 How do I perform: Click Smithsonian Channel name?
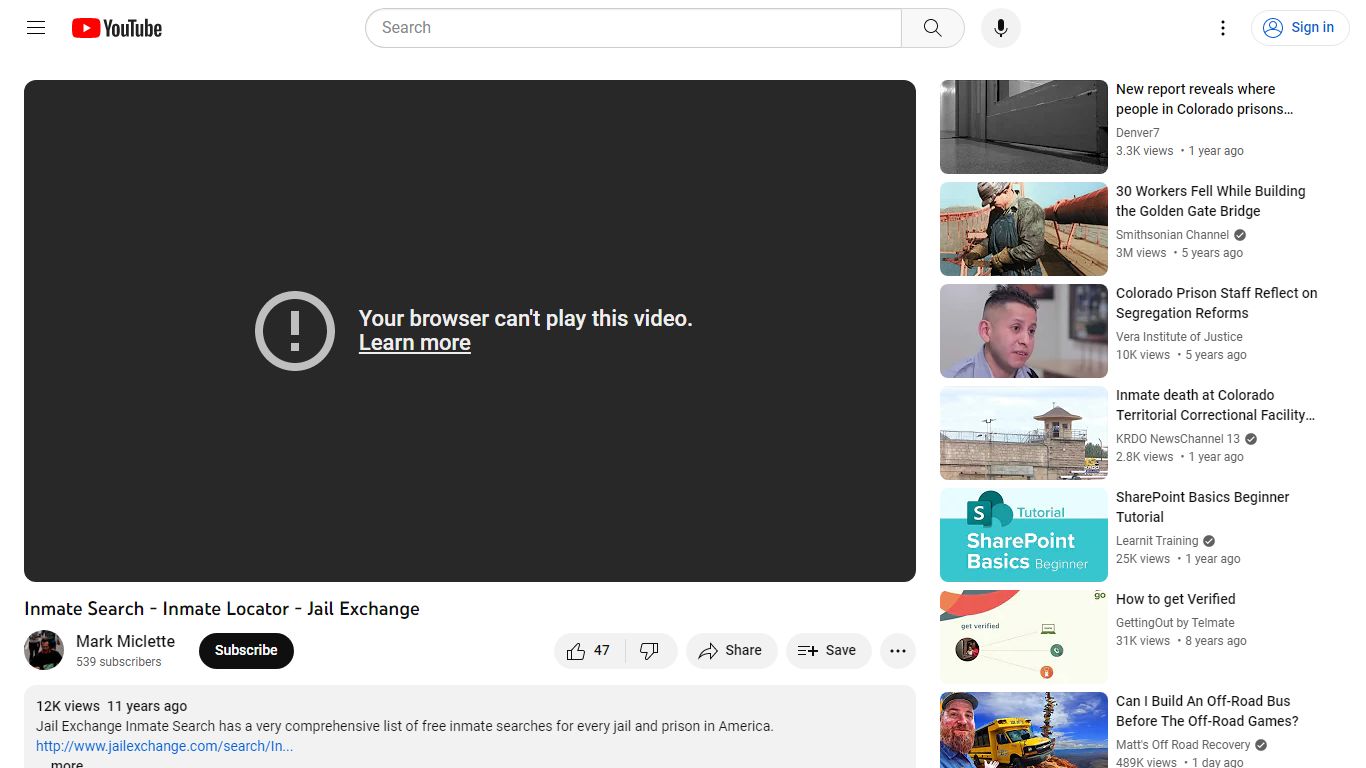point(1172,235)
